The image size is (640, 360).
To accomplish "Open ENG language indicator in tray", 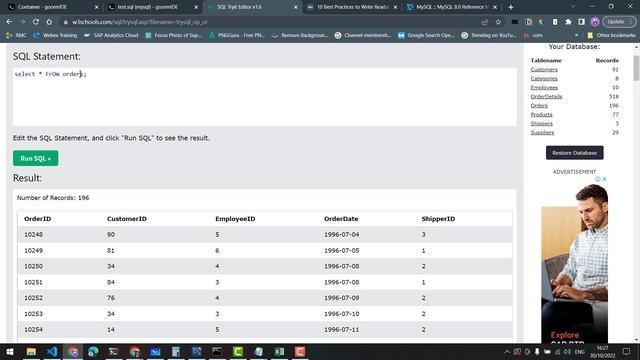I will point(580,351).
